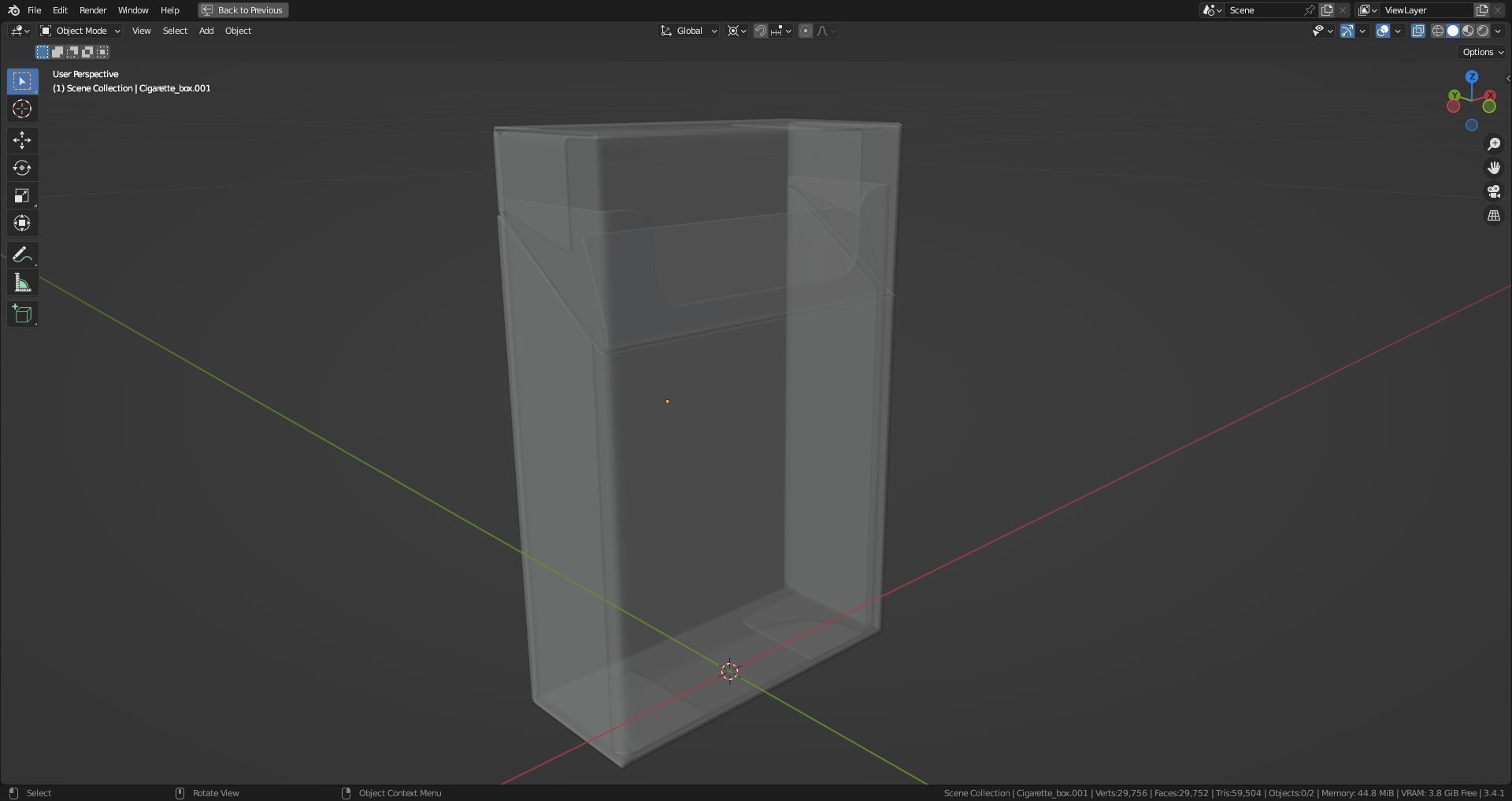Open proportional editing falloff dropdown
This screenshot has width=1512, height=801.
coord(826,31)
